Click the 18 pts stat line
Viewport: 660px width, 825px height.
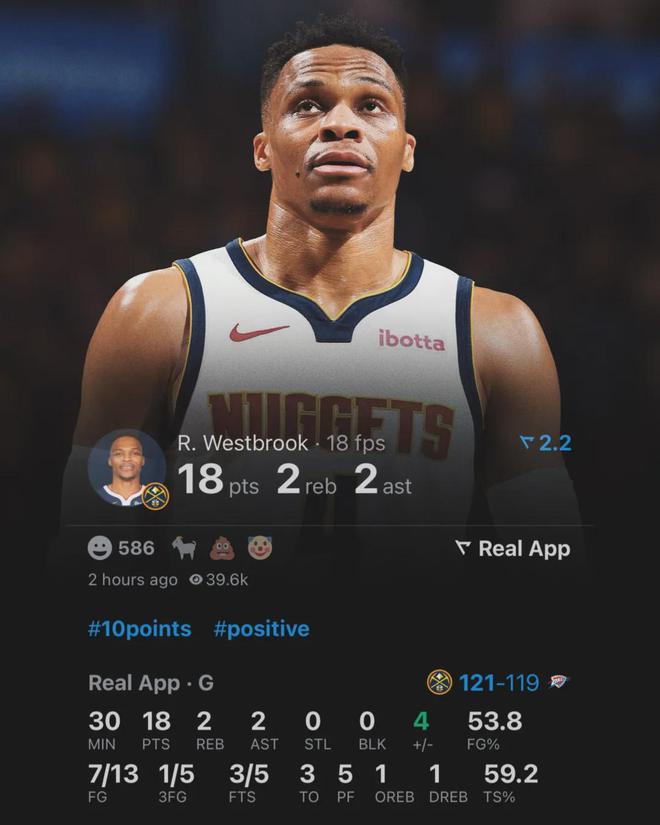218,480
